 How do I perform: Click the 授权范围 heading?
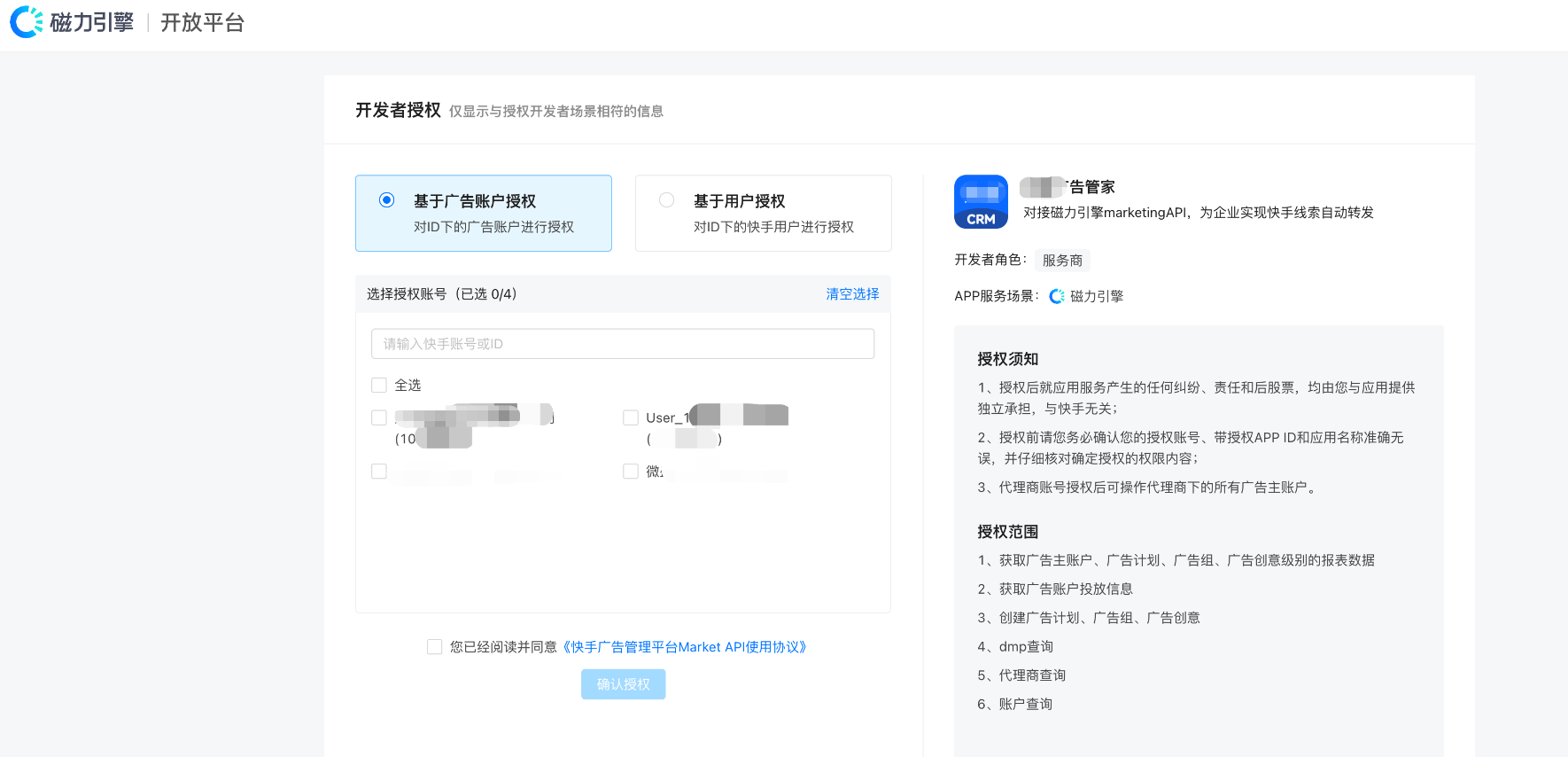point(1007,532)
